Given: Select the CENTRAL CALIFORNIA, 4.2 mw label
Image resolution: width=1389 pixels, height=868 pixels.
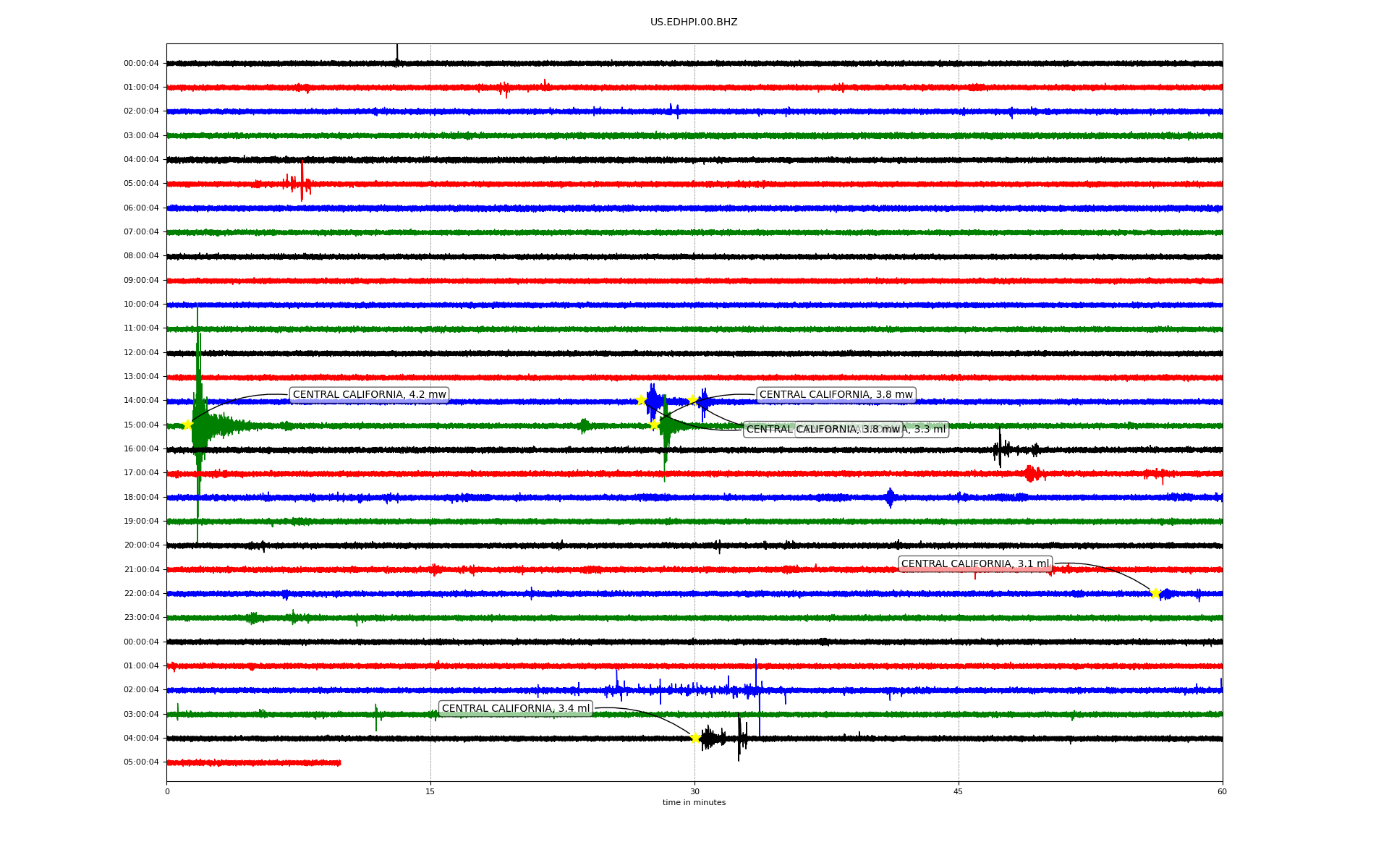Looking at the screenshot, I should click(369, 395).
